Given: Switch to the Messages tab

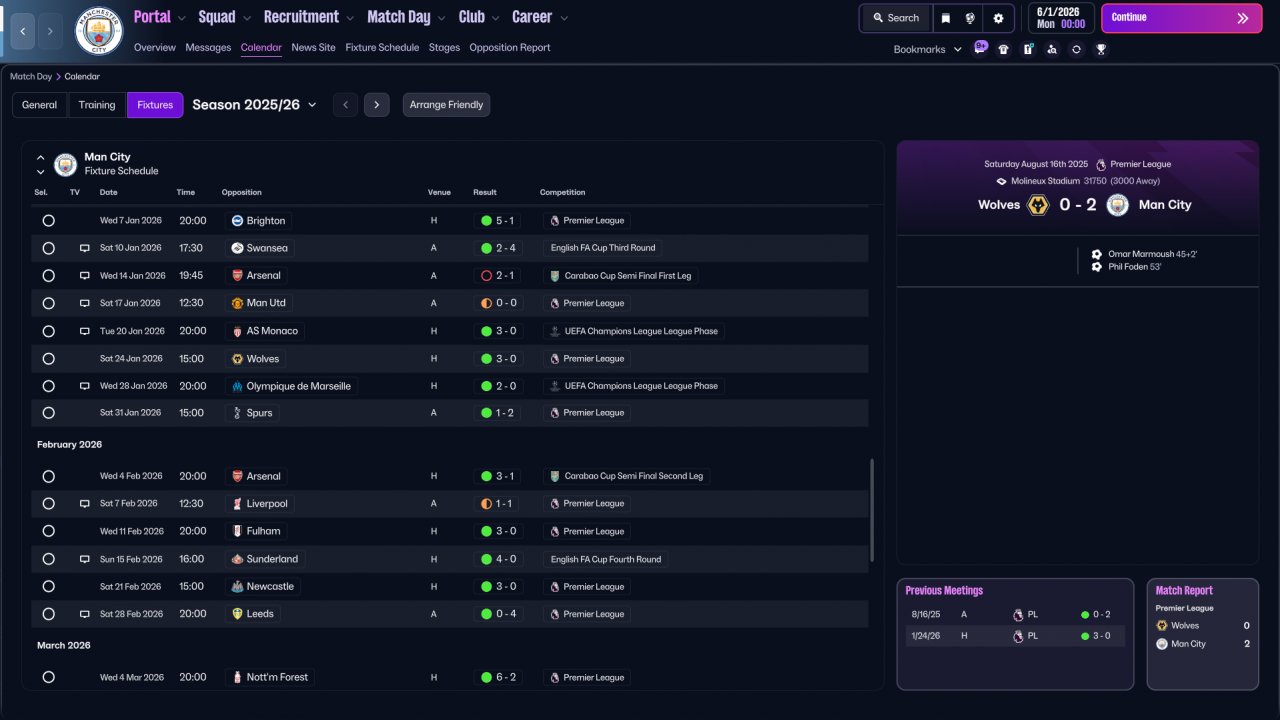Looking at the screenshot, I should tap(208, 47).
